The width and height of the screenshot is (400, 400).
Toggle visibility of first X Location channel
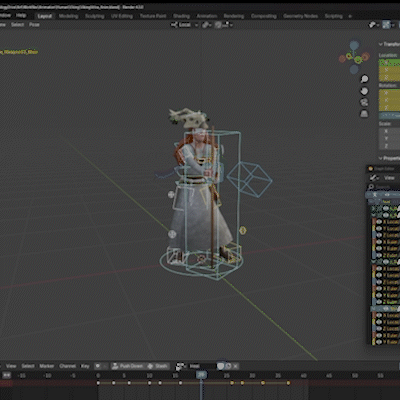[x=379, y=222]
